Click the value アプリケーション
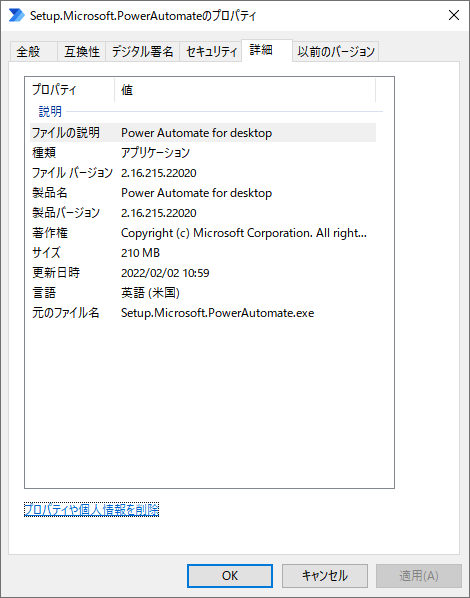This screenshot has width=470, height=598. tap(155, 153)
